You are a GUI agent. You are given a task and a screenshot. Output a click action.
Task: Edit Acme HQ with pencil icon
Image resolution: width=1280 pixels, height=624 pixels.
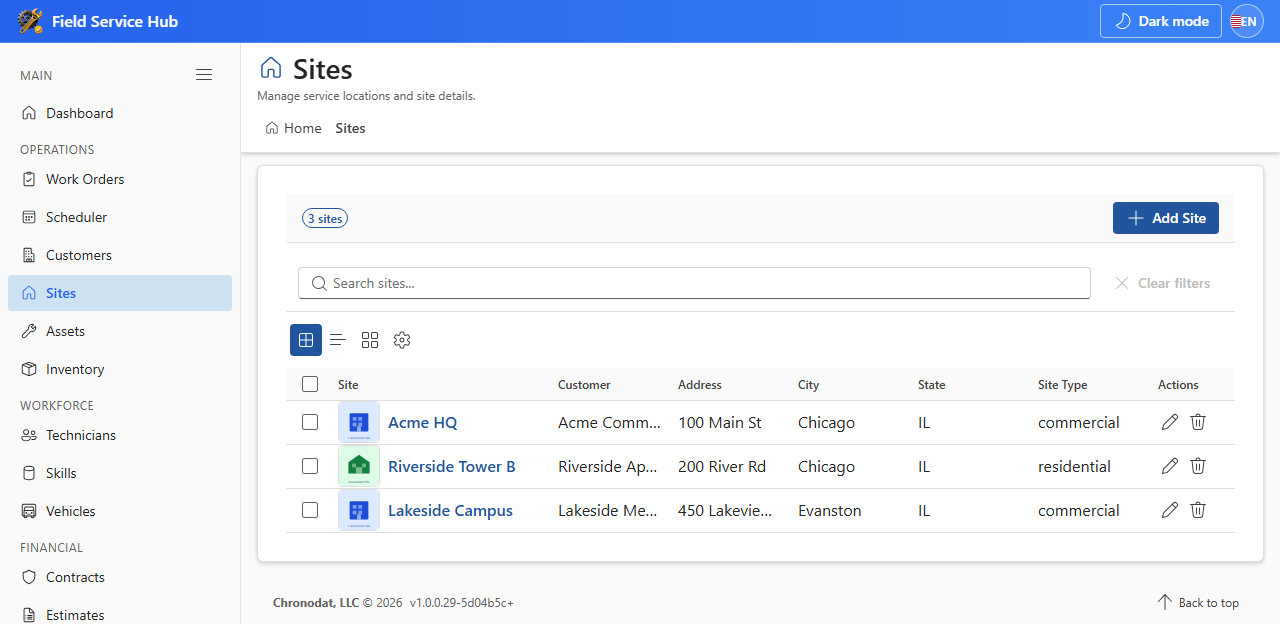coord(1170,422)
